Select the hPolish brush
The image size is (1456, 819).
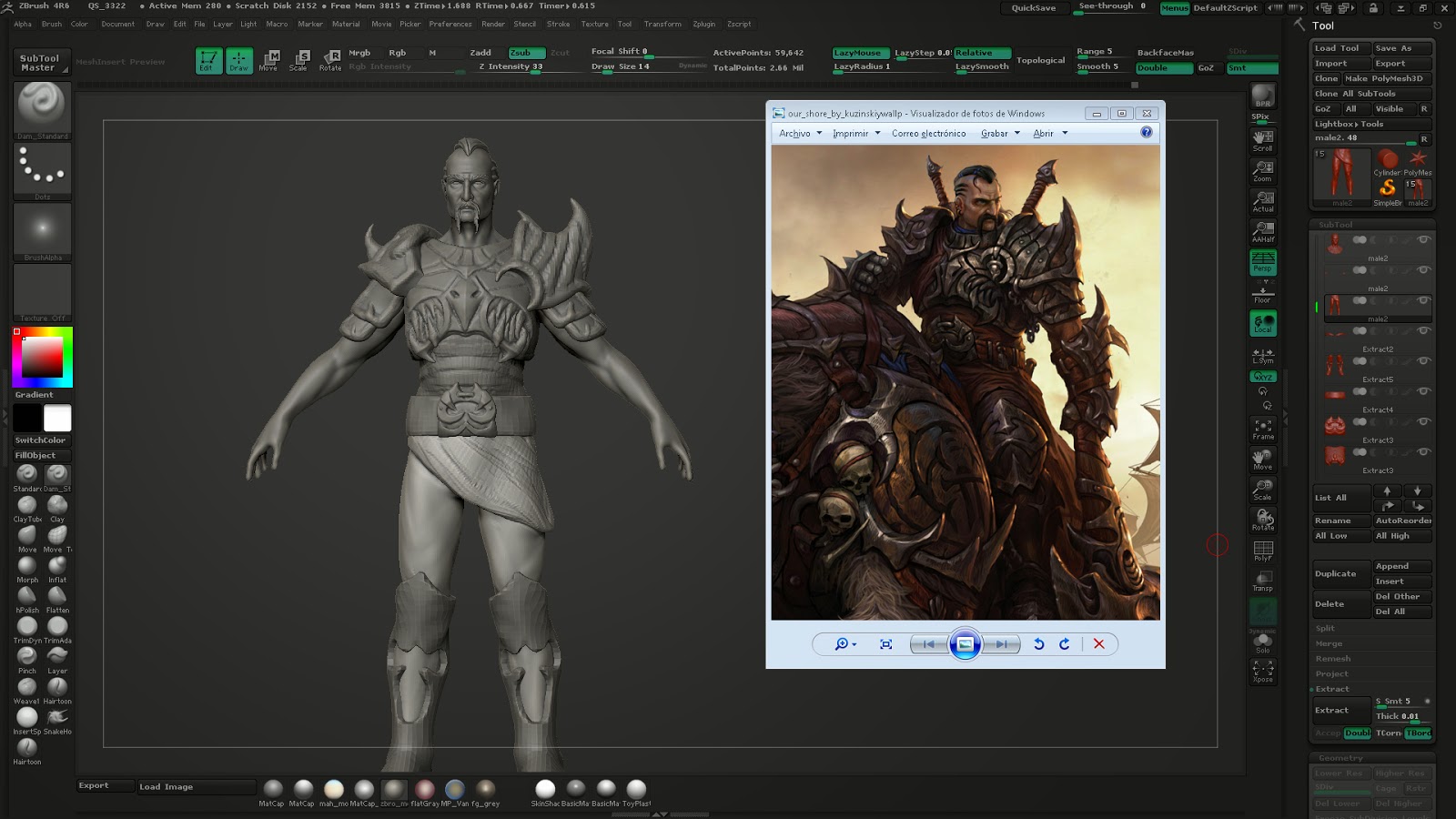point(27,599)
